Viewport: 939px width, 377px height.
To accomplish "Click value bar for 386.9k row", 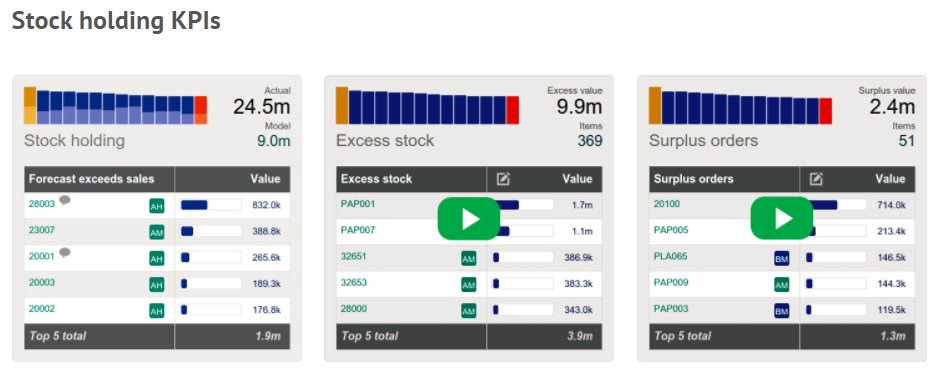I will coord(523,257).
